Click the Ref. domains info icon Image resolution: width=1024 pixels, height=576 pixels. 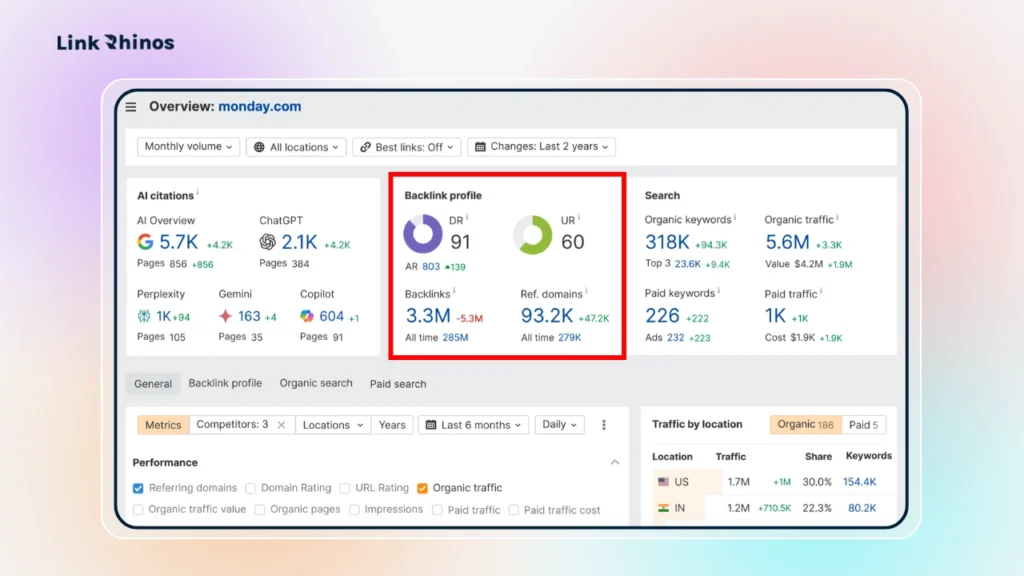click(586, 292)
